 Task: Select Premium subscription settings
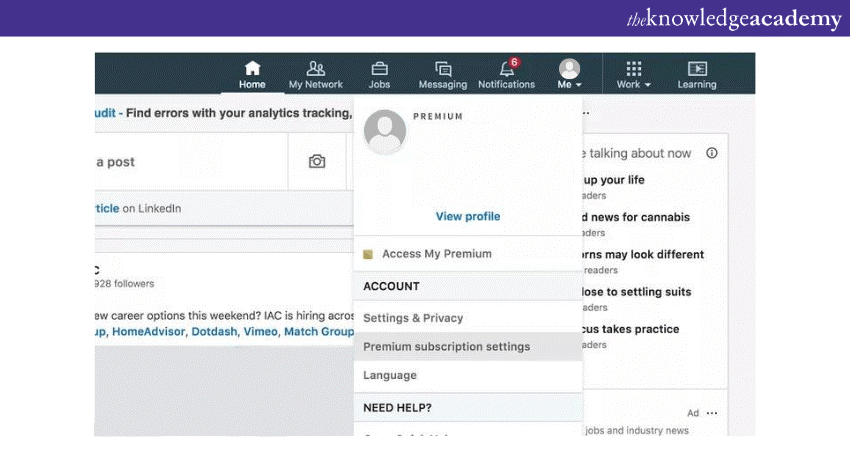pyautogui.click(x=446, y=347)
